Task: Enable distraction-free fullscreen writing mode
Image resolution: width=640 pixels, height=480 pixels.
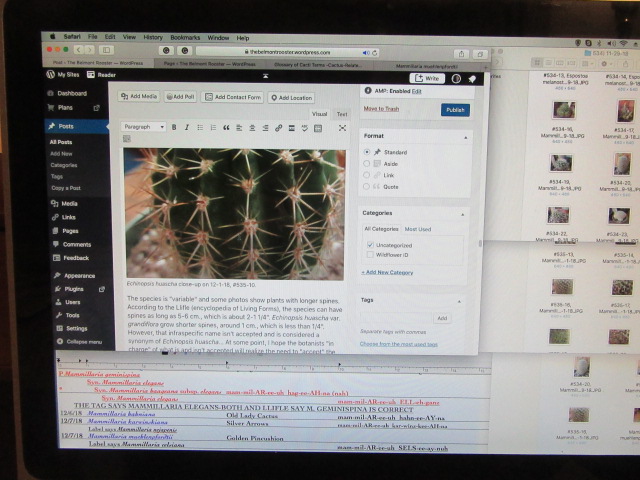Action: click(x=342, y=128)
